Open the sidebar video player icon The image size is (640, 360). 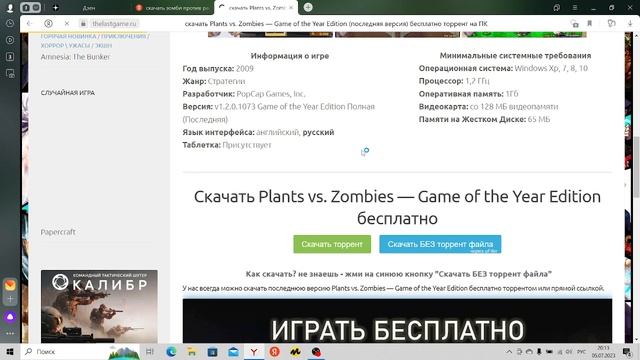(10, 40)
